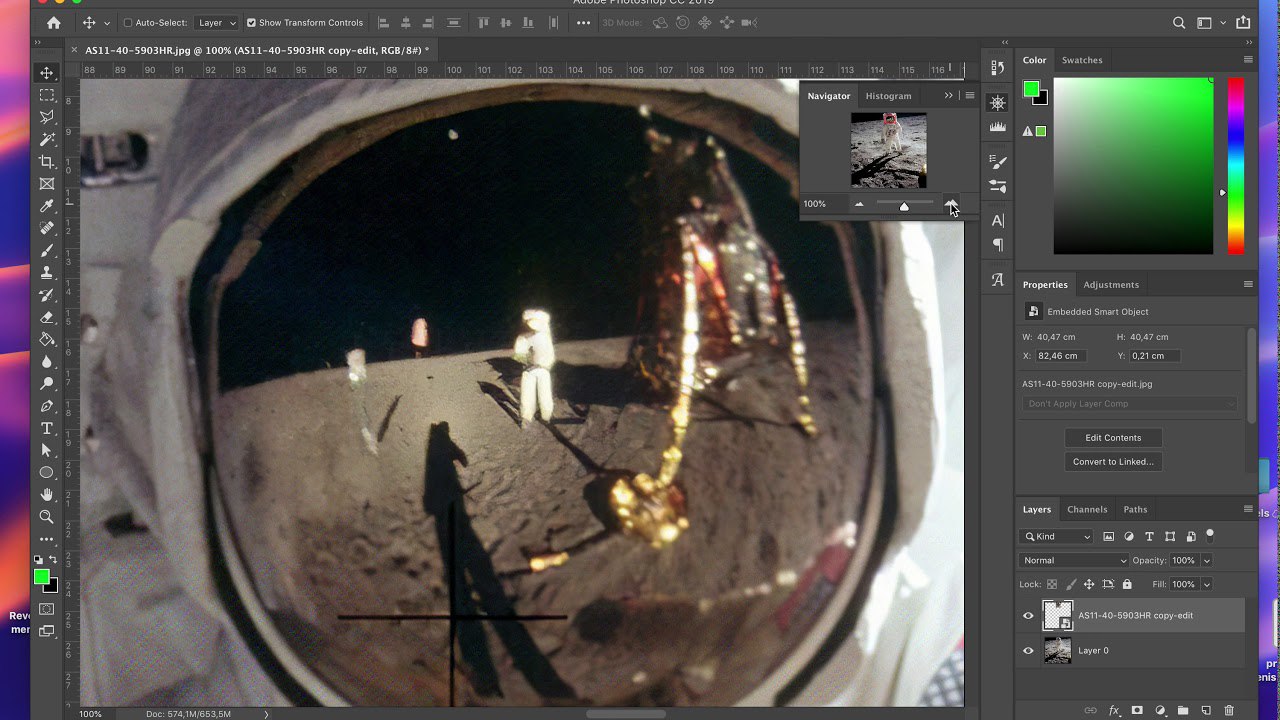The width and height of the screenshot is (1280, 720).
Task: Select the Dodge tool
Action: [x=46, y=383]
